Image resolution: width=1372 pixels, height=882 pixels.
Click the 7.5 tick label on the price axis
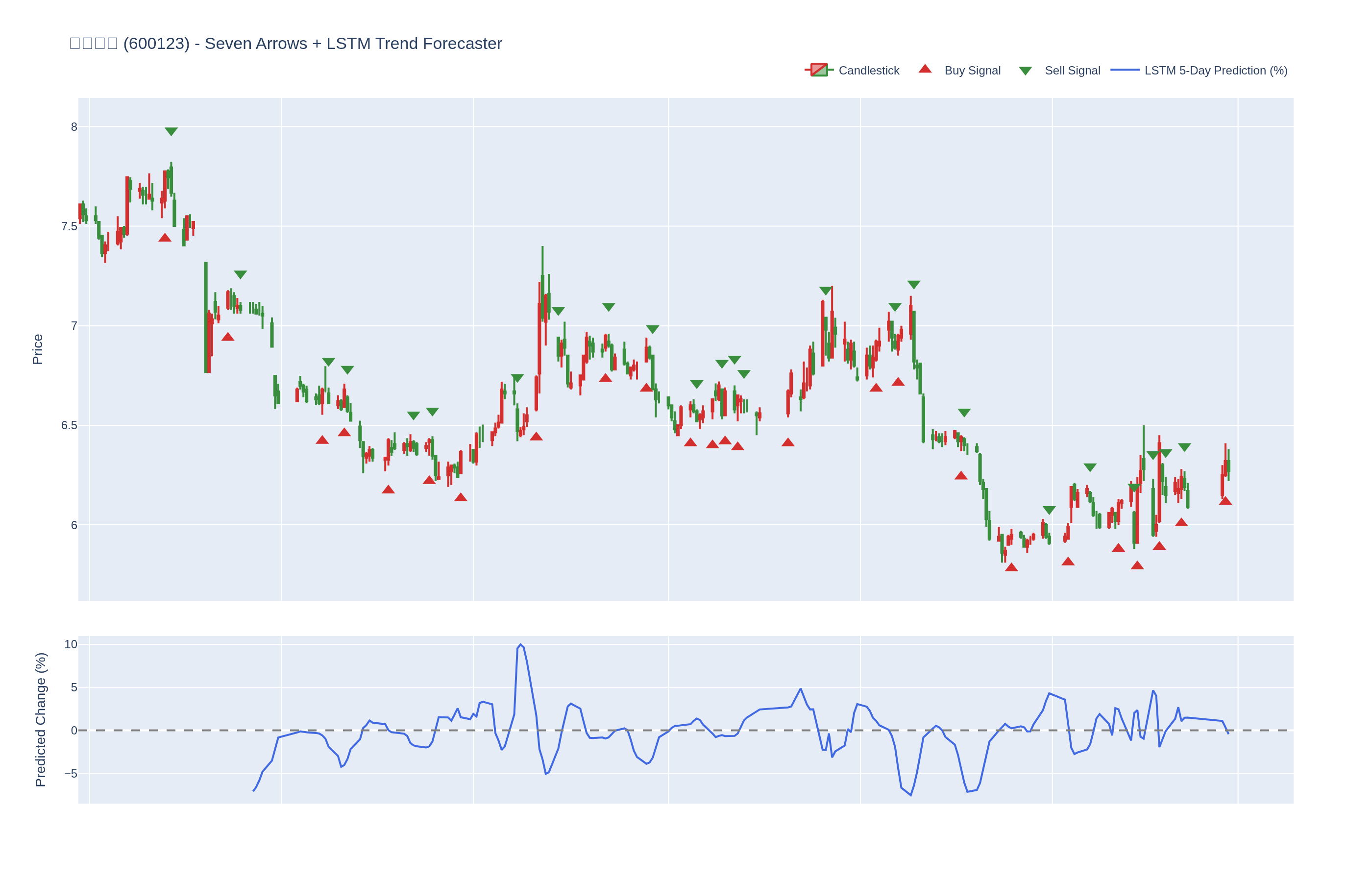pos(69,227)
